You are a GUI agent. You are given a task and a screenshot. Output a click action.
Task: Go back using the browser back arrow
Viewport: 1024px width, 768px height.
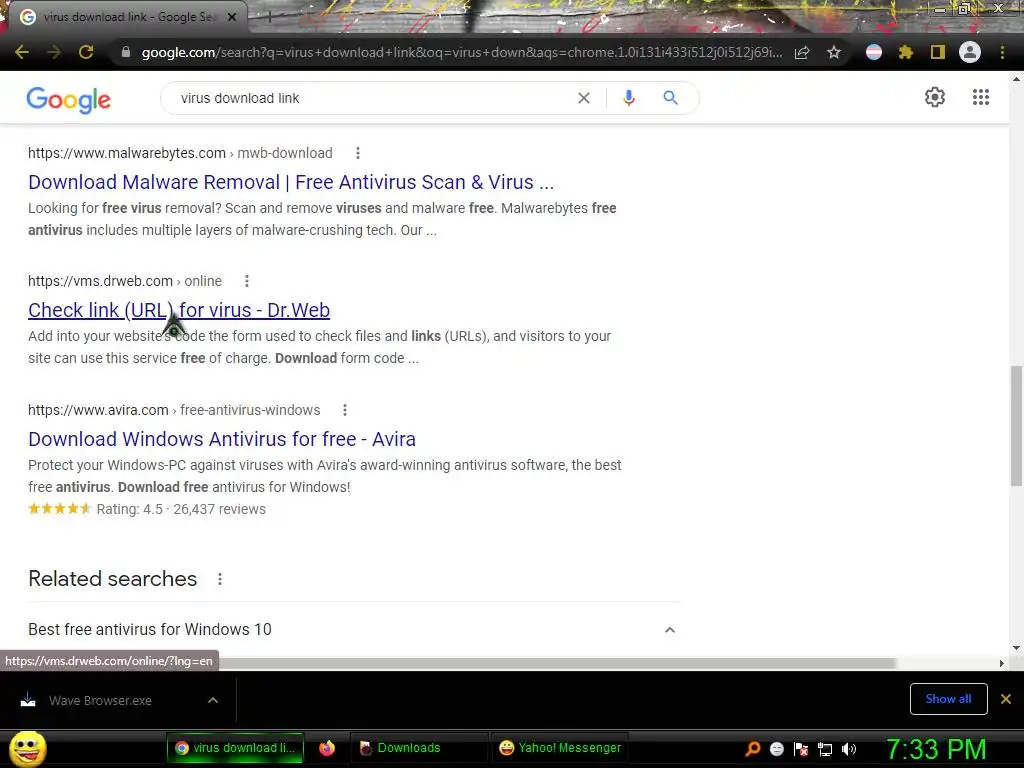[x=22, y=52]
